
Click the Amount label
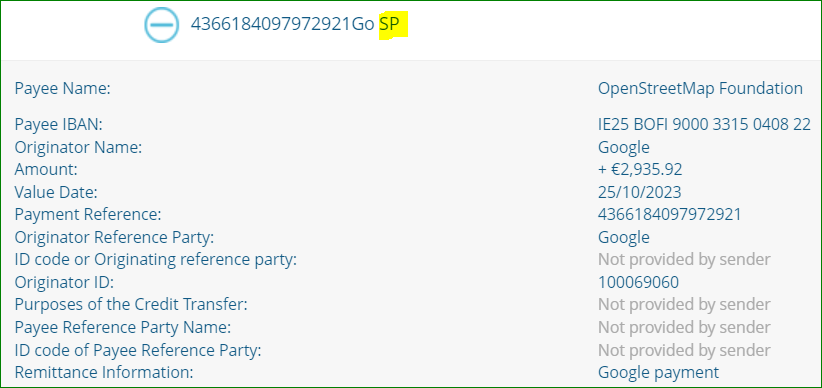46,170
